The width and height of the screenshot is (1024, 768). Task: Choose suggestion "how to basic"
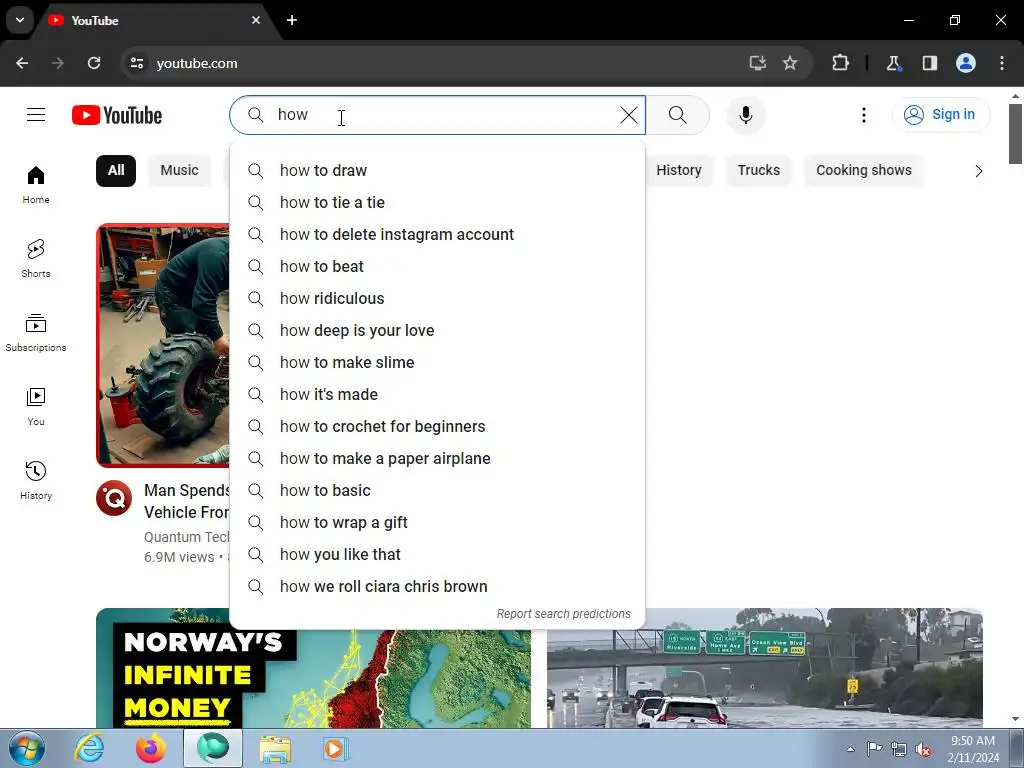(438, 490)
